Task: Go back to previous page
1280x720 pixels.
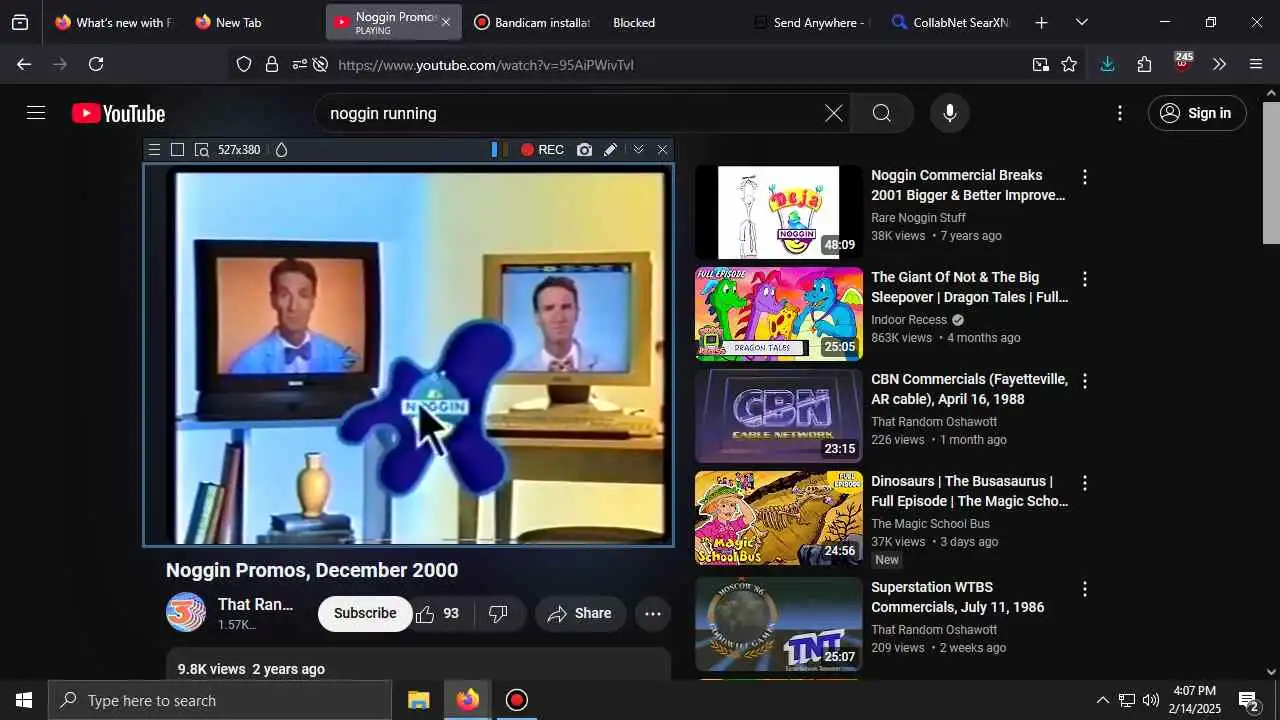Action: coord(24,64)
